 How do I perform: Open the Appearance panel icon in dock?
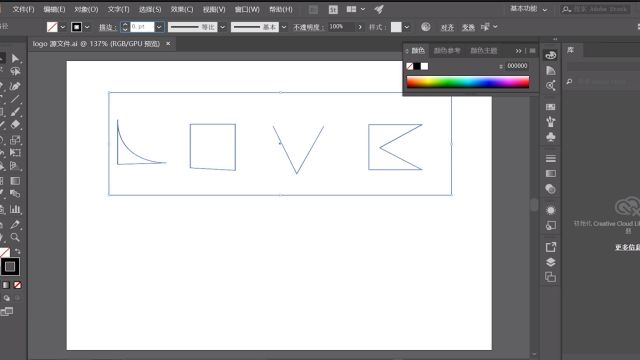tap(551, 210)
